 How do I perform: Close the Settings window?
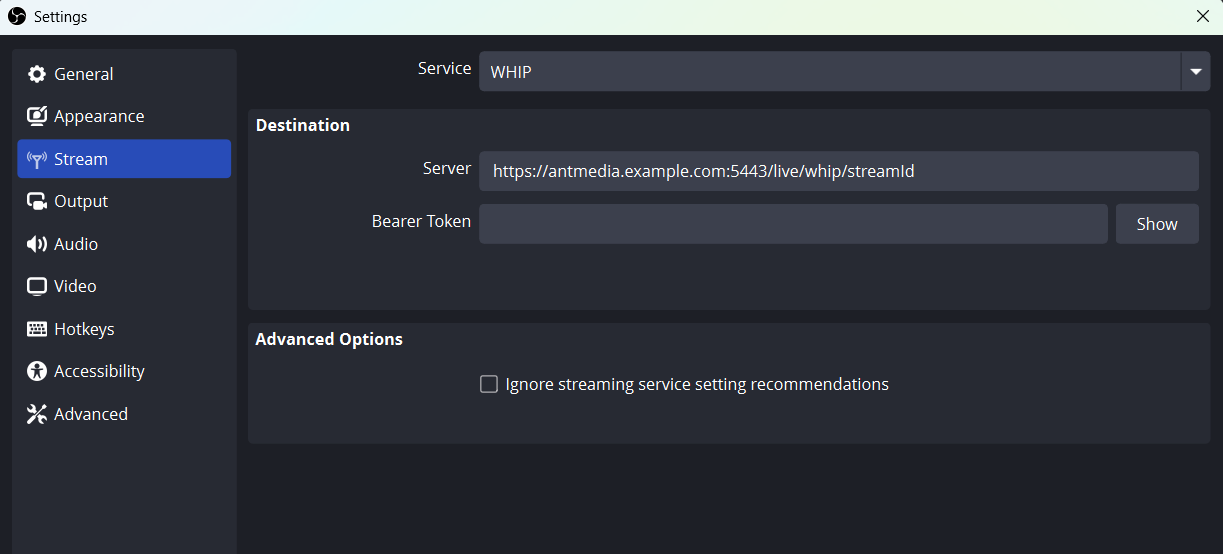pos(1203,16)
